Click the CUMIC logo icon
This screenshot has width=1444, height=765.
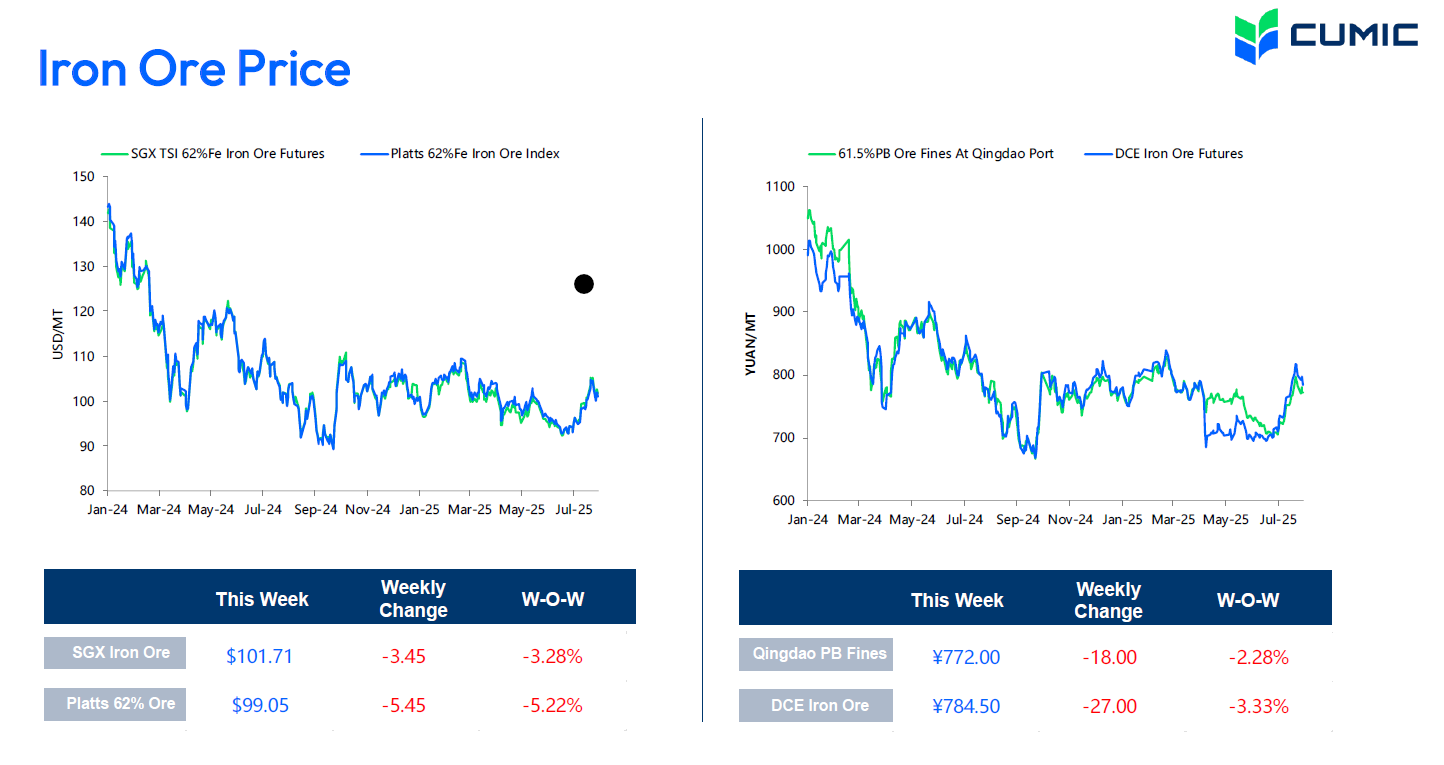[x=1256, y=35]
